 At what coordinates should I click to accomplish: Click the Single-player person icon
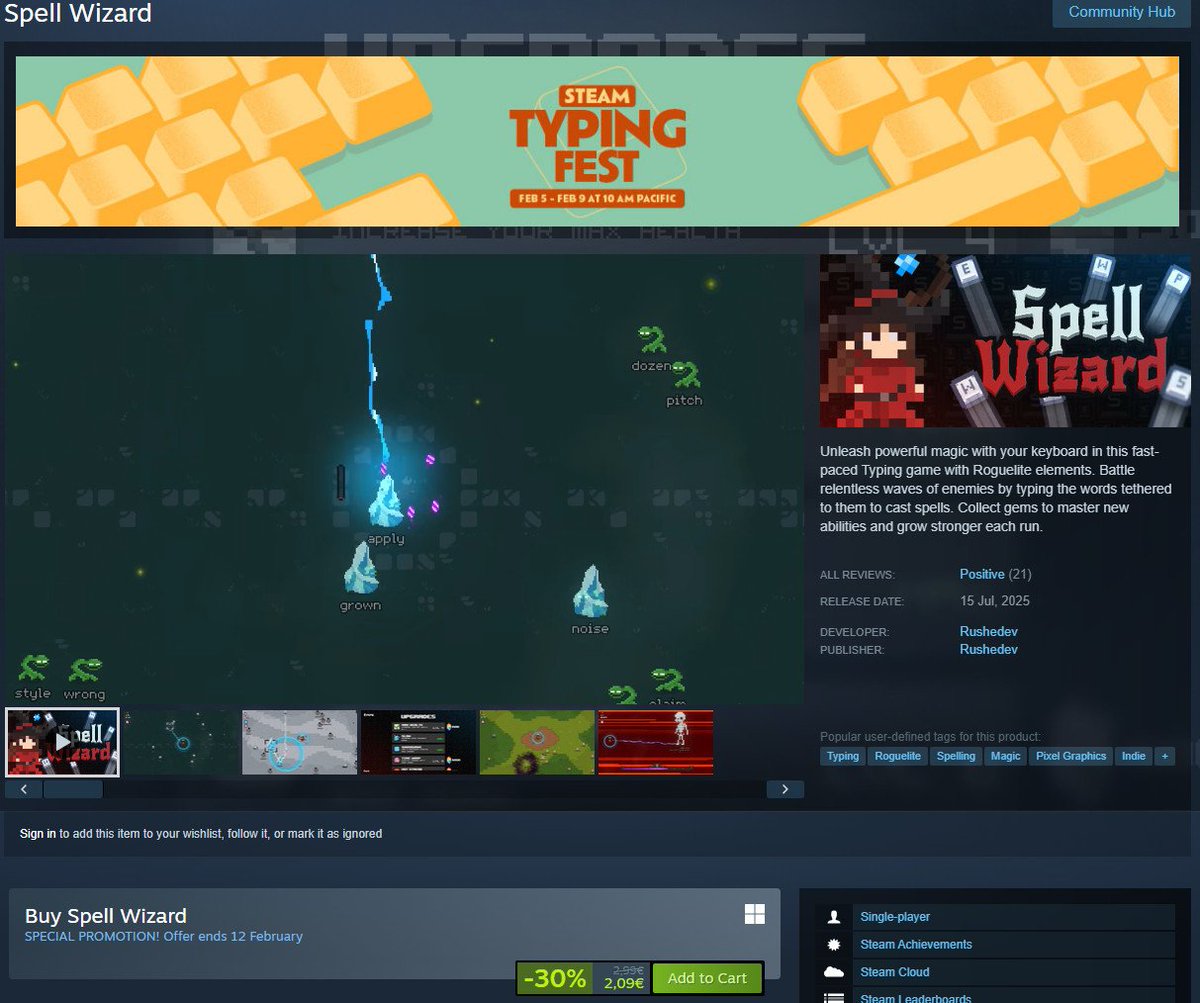[833, 917]
